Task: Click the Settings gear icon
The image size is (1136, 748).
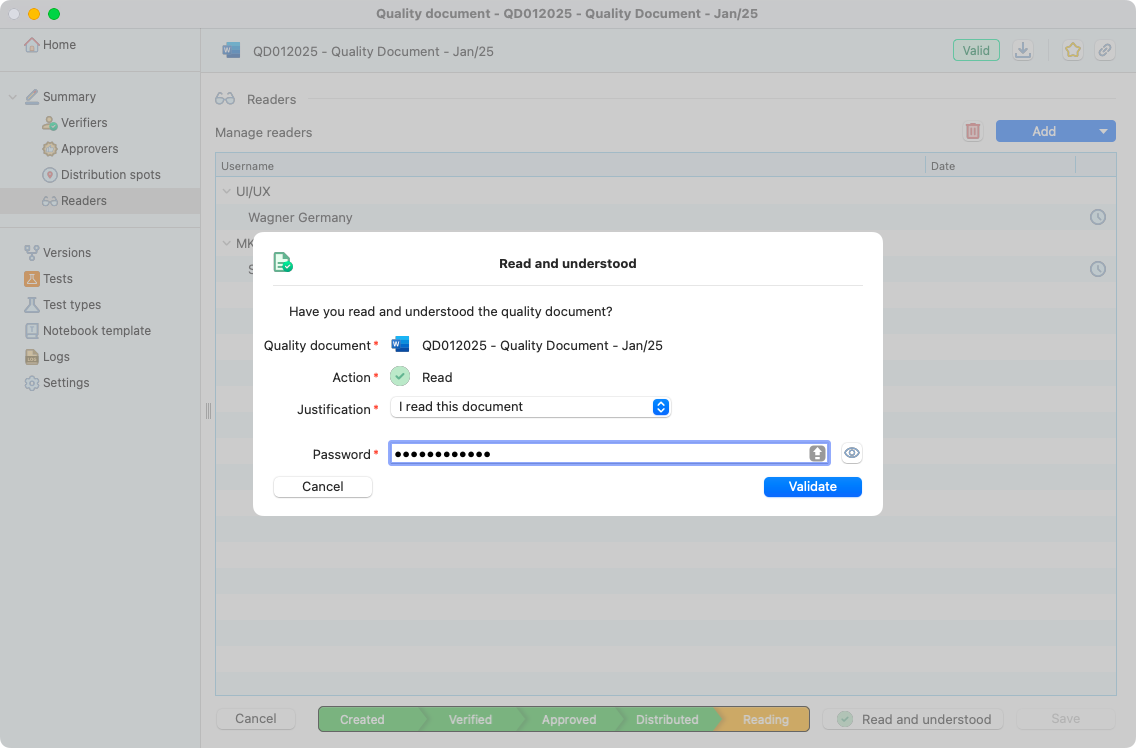Action: [31, 383]
